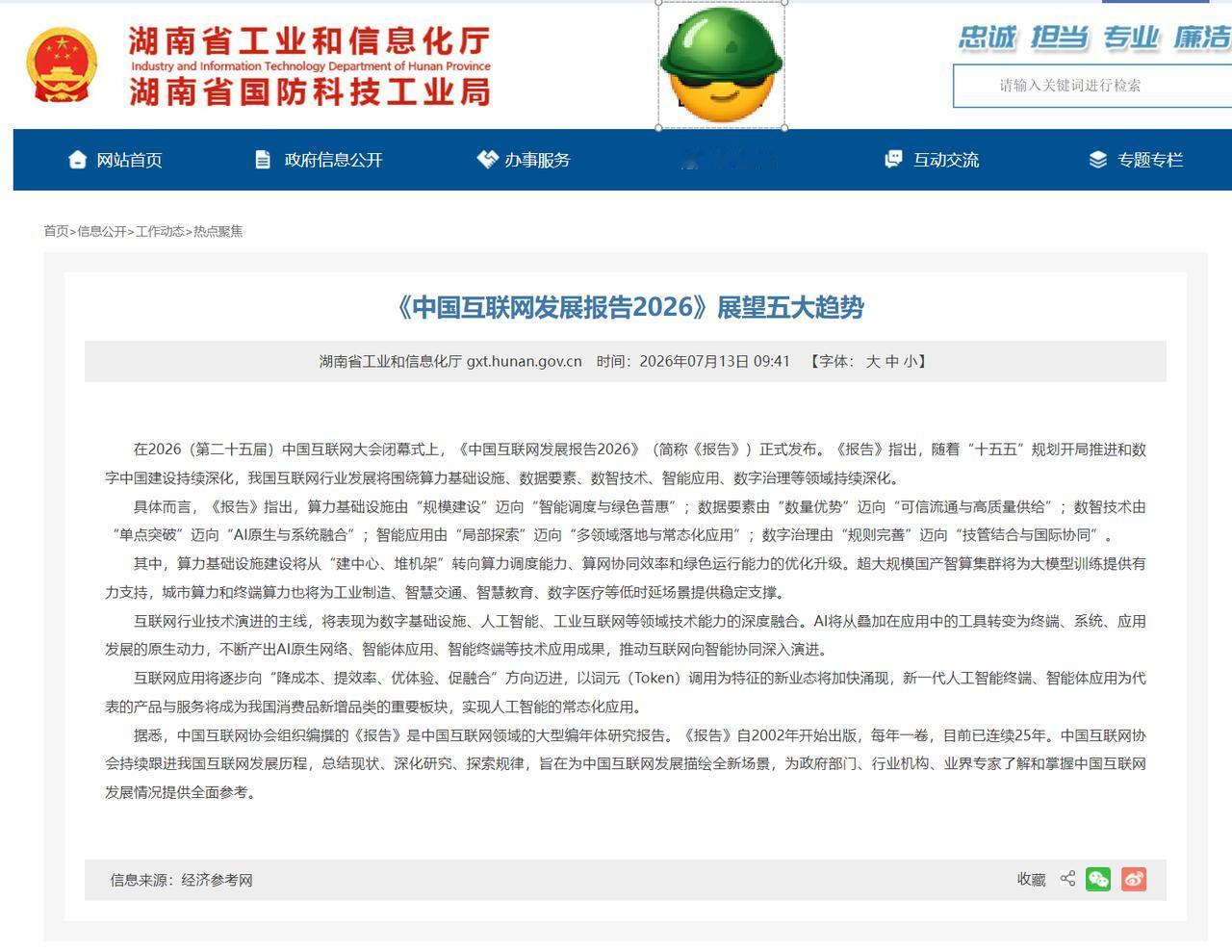Focus the 请输入关键词进行检索 search box
Image resolution: width=1232 pixels, height=952 pixels.
pyautogui.click(x=1092, y=86)
